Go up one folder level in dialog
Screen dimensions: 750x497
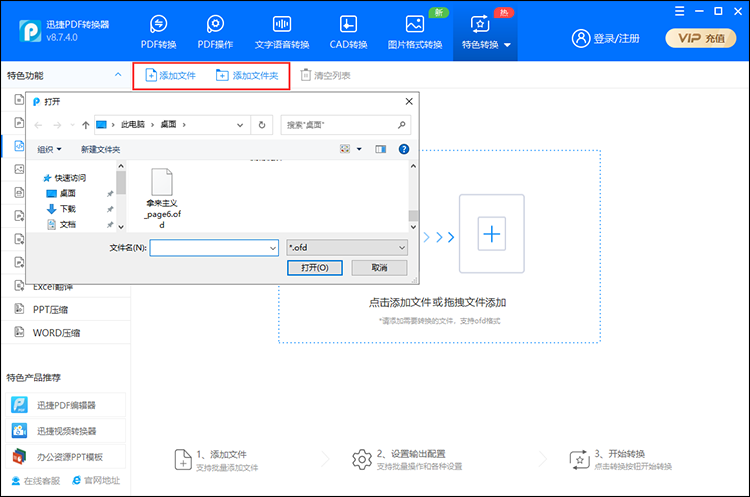pos(86,125)
